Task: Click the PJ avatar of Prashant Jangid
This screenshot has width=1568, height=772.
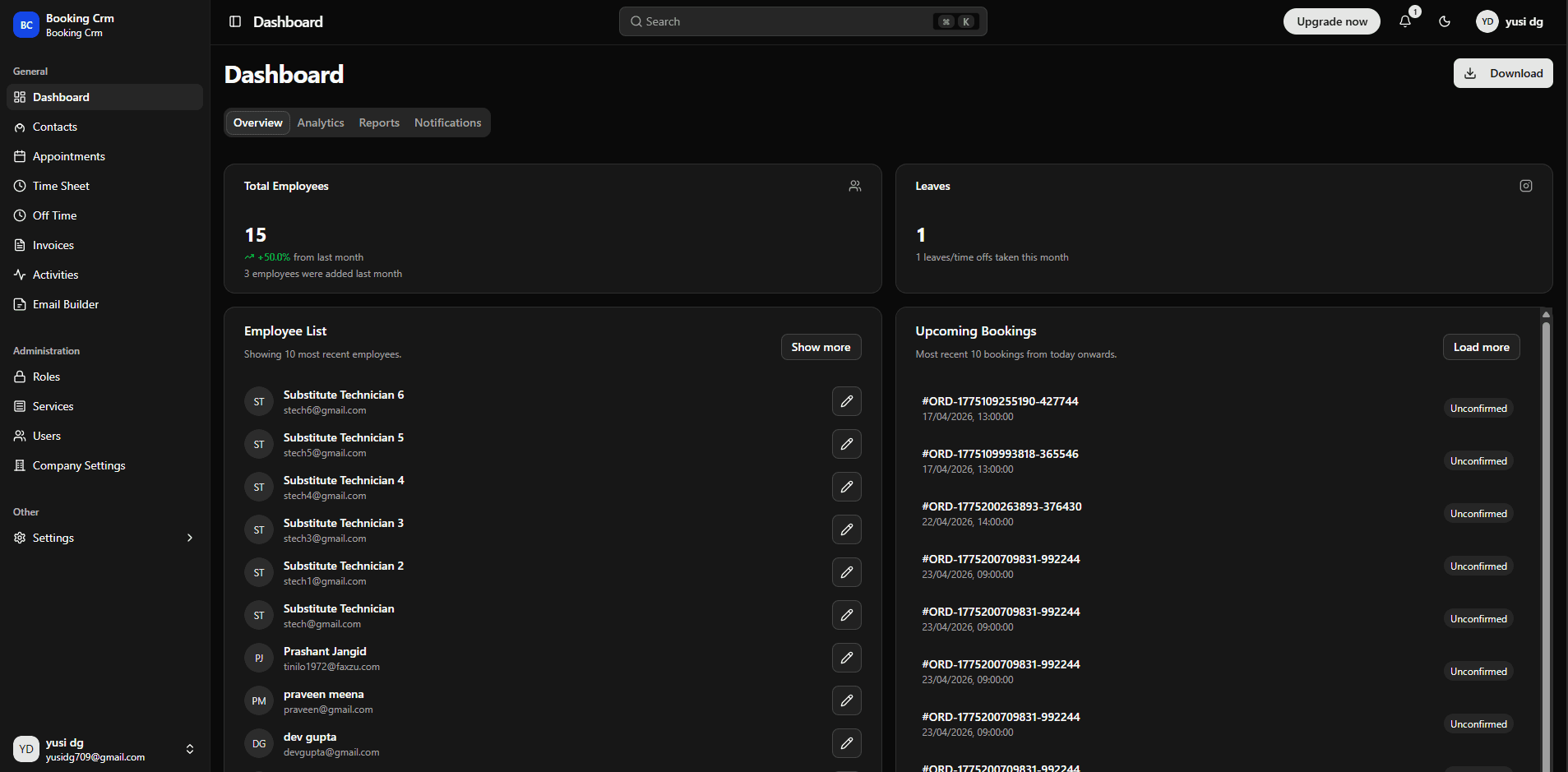Action: point(259,658)
